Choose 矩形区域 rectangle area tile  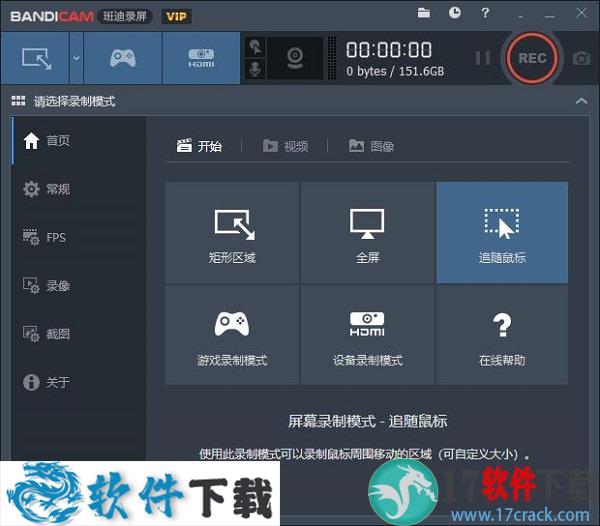pos(232,233)
